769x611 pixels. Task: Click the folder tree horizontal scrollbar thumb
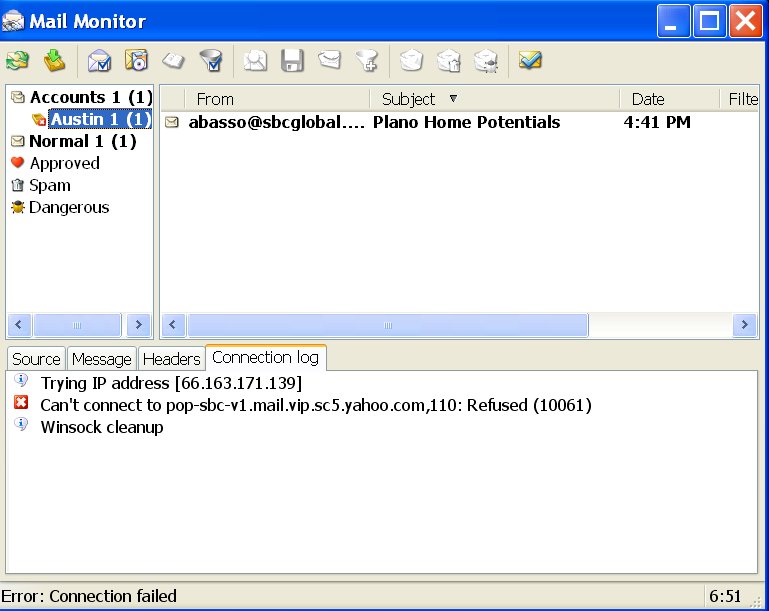point(77,325)
